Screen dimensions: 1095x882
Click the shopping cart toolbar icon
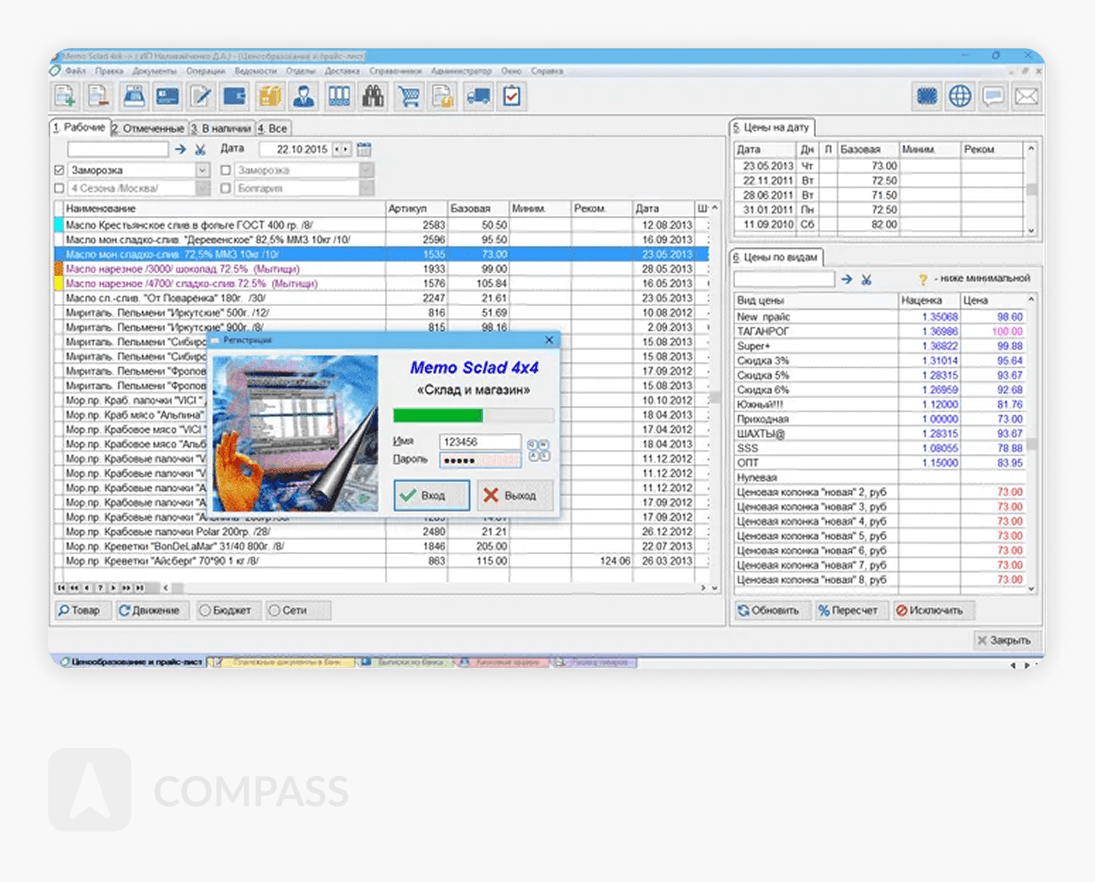[x=408, y=96]
